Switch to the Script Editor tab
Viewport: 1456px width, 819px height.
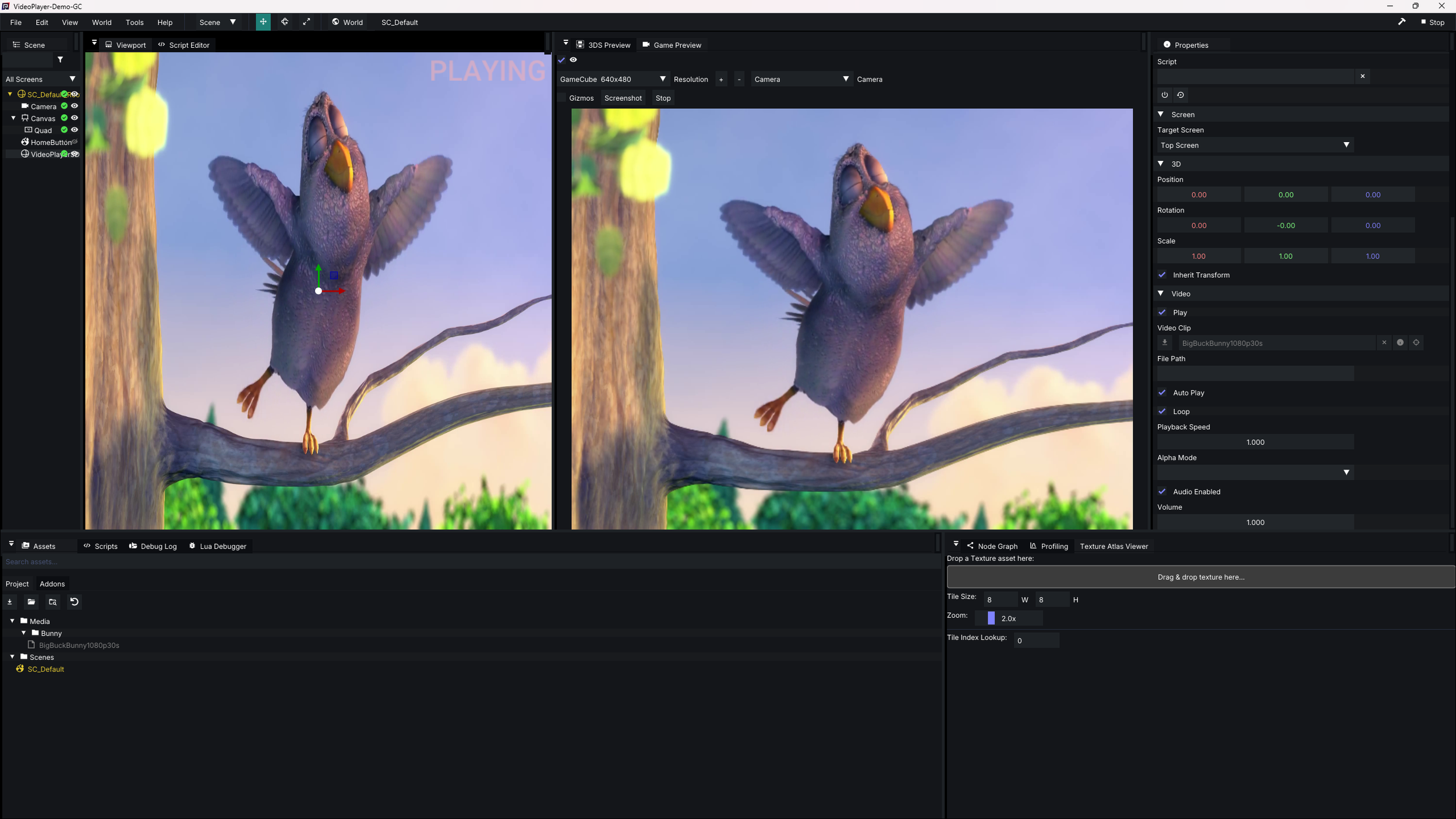coord(183,45)
